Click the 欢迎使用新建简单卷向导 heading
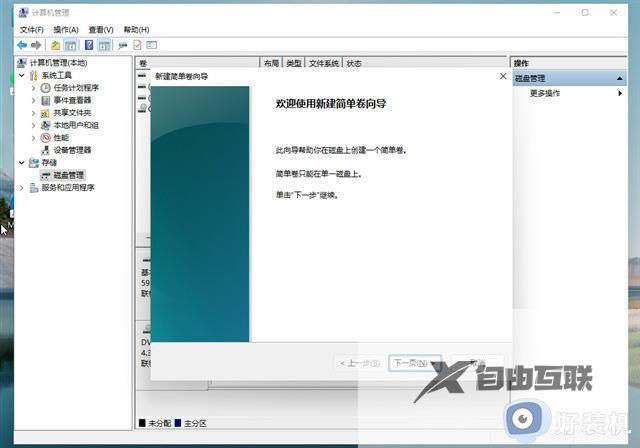The image size is (640, 448). pyautogui.click(x=331, y=104)
